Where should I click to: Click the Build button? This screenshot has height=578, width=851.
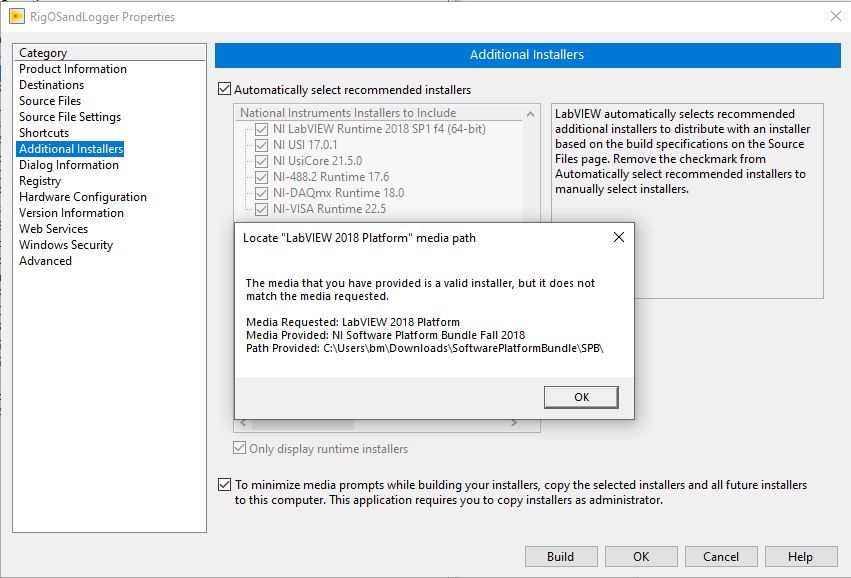pos(561,557)
